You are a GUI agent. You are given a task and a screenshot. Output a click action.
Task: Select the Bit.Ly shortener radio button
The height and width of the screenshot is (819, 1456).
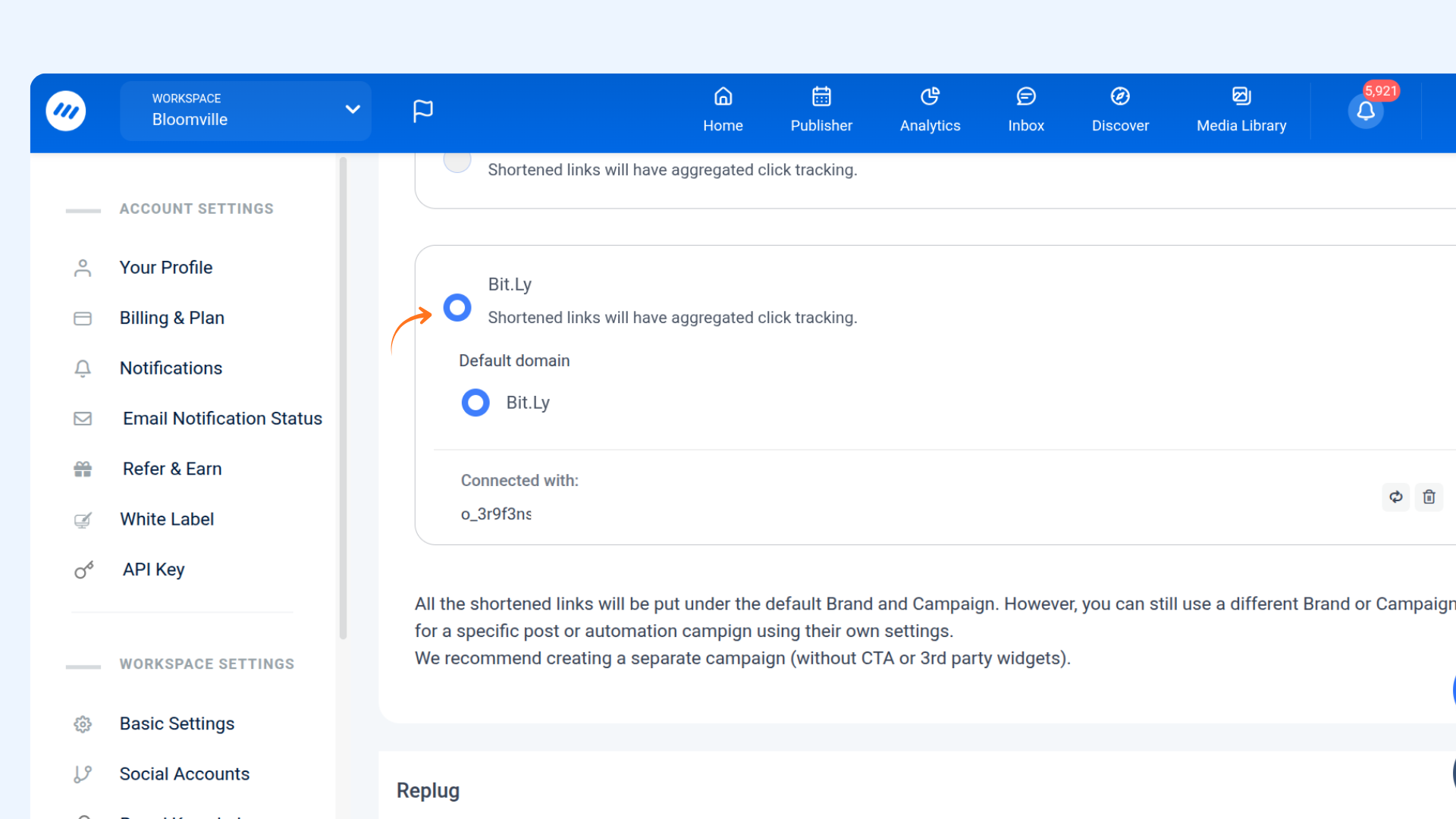[457, 308]
